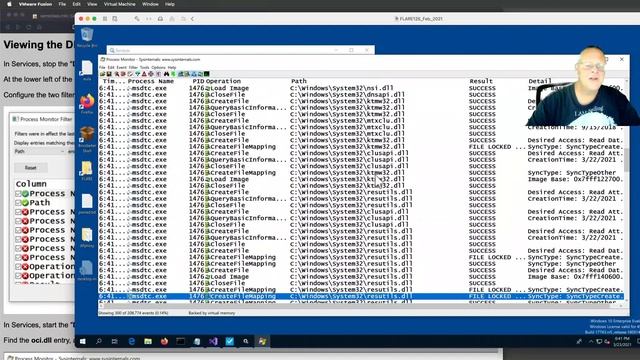Click the highlighted CreateFileMapping resutils.dll row
Image resolution: width=640 pixels, height=360 pixels.
pos(361,296)
